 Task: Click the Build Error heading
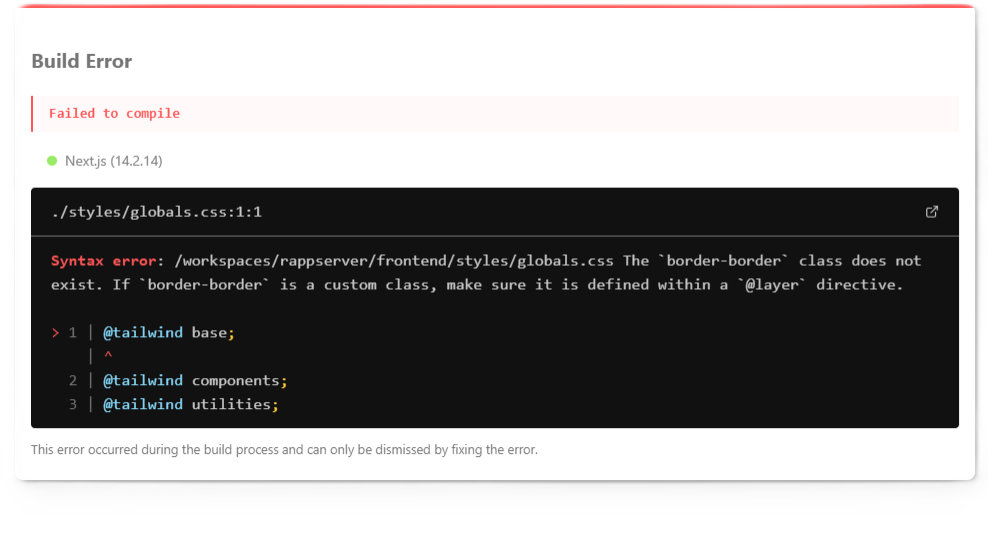click(x=82, y=61)
